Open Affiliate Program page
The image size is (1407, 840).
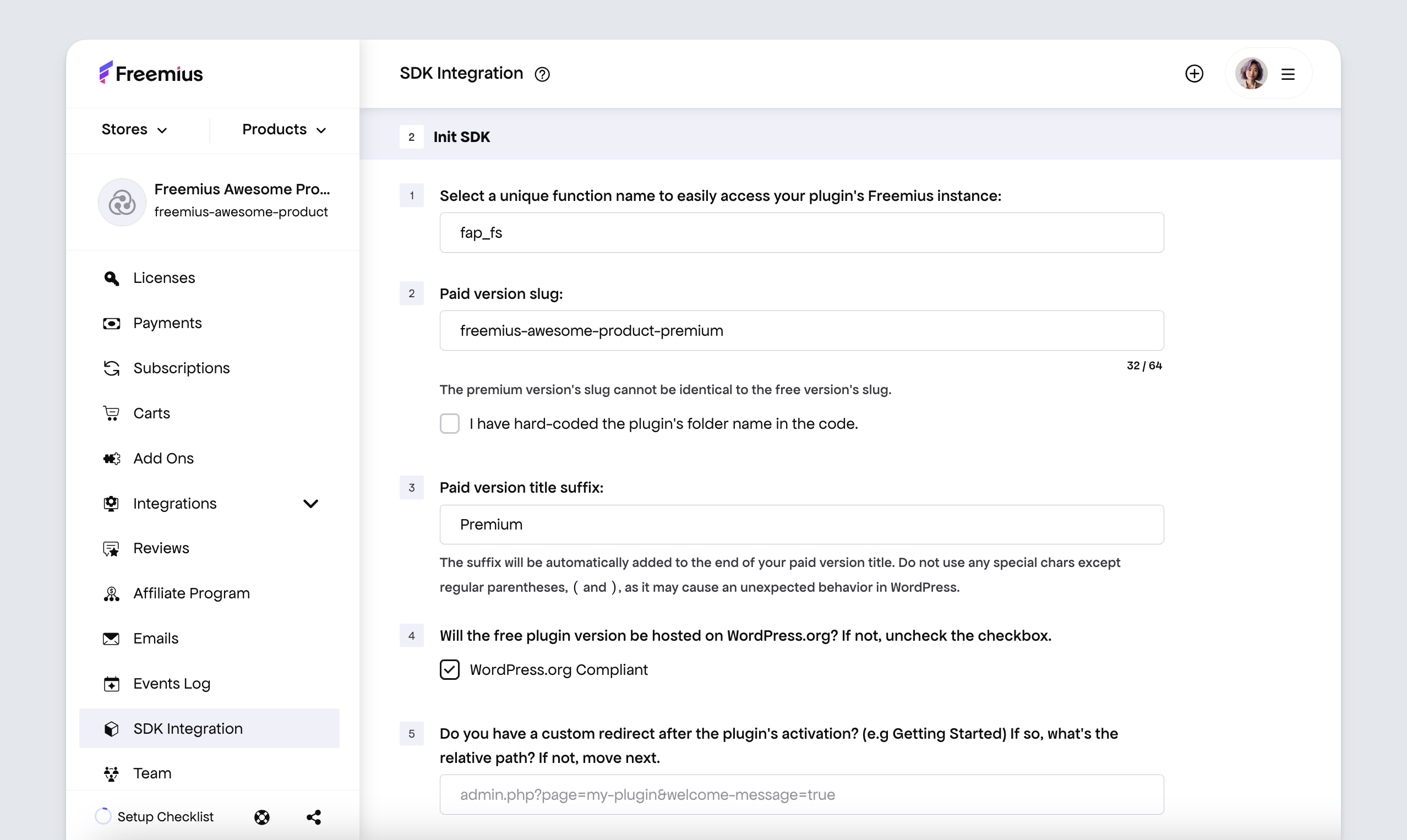coord(192,594)
